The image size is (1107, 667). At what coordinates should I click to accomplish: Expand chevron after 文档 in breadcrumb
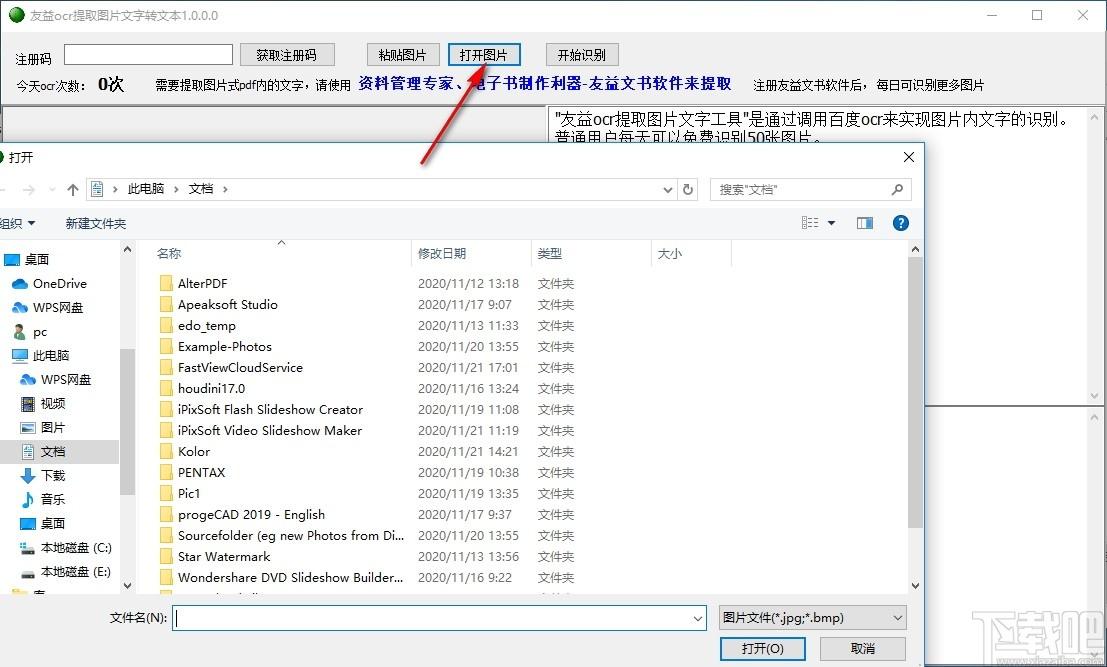pos(225,189)
